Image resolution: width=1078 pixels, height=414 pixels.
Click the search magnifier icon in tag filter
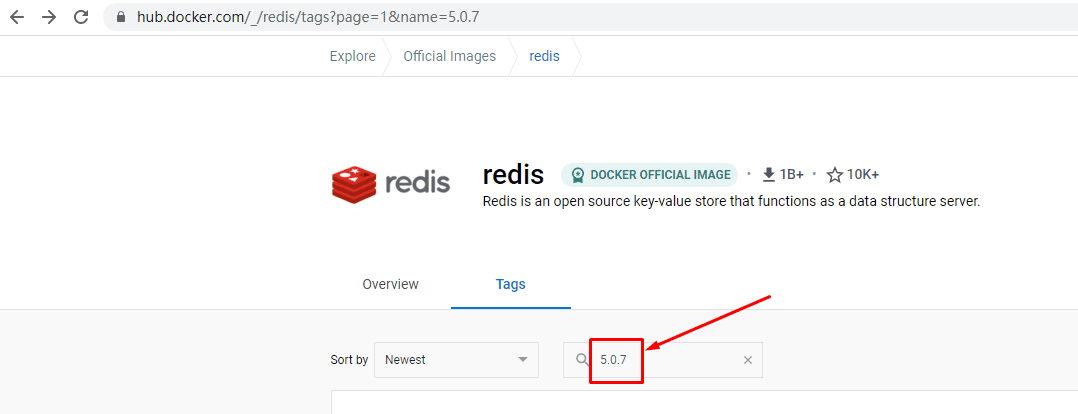coord(582,360)
